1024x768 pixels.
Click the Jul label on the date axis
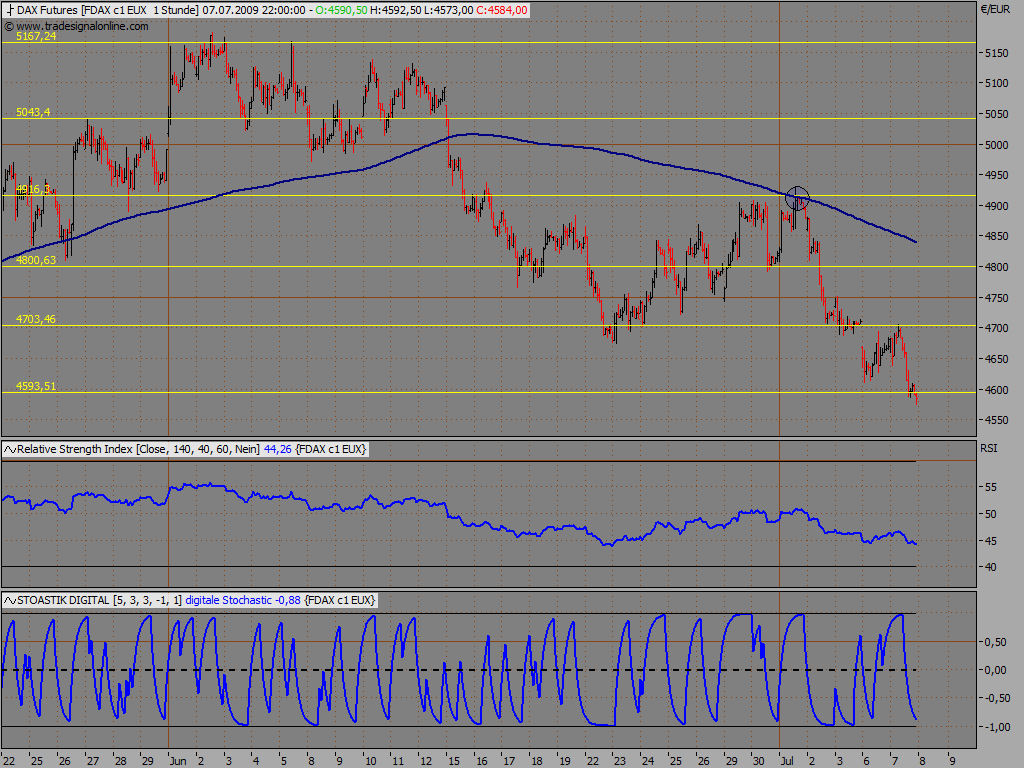(x=788, y=761)
